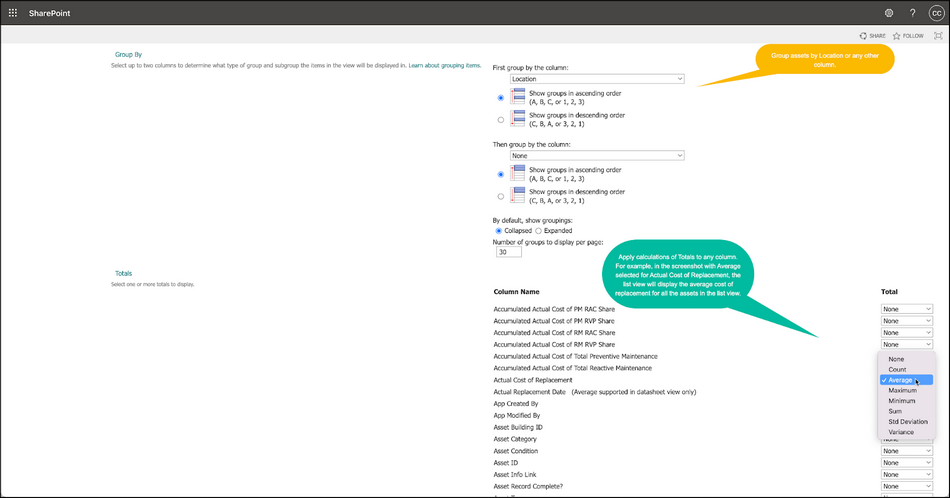The width and height of the screenshot is (950, 498).
Task: Open Total dropdown for Accumulated PM RAC Share
Action: 906,309
